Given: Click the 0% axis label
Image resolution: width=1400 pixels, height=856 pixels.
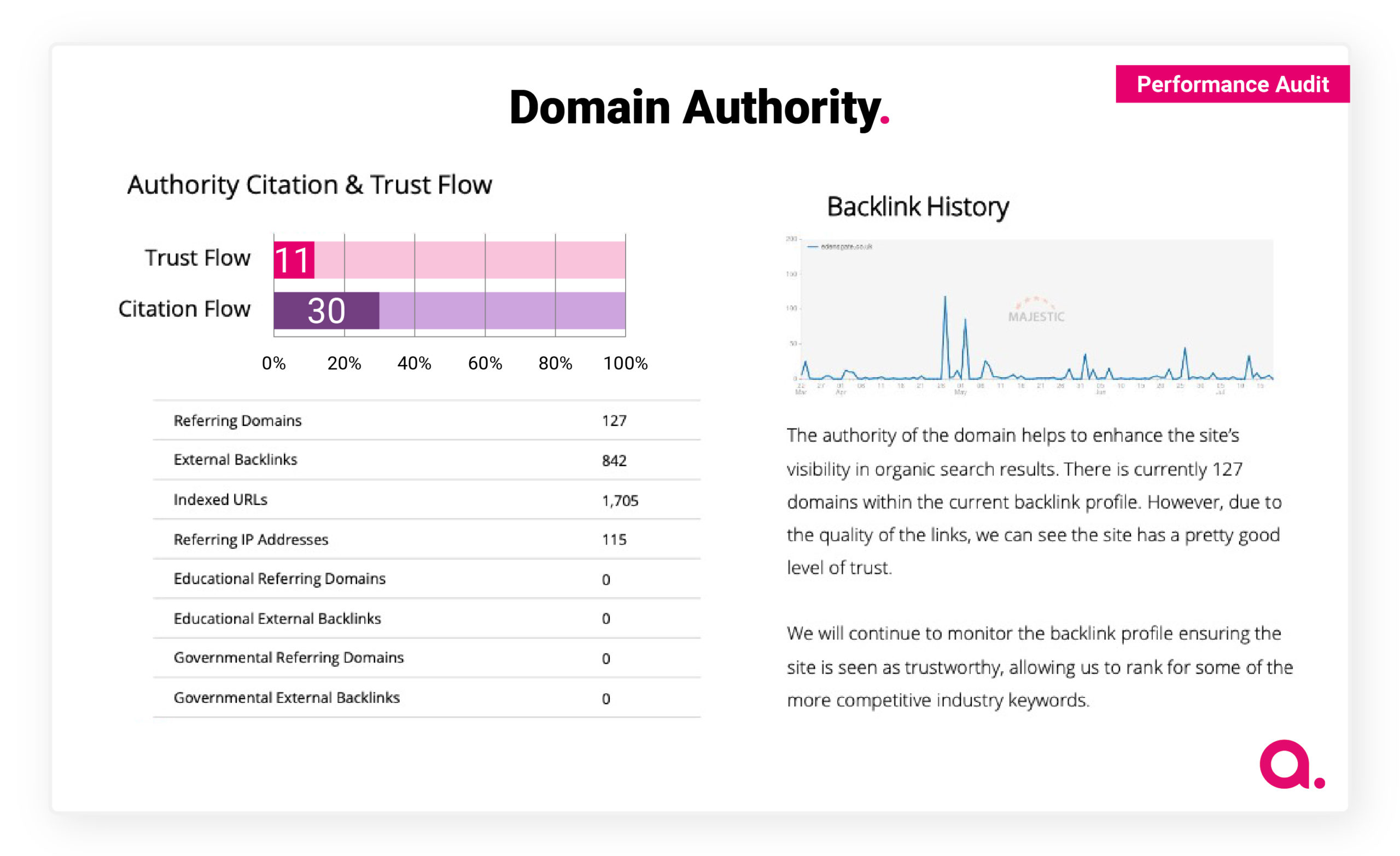Looking at the screenshot, I should pyautogui.click(x=273, y=363).
